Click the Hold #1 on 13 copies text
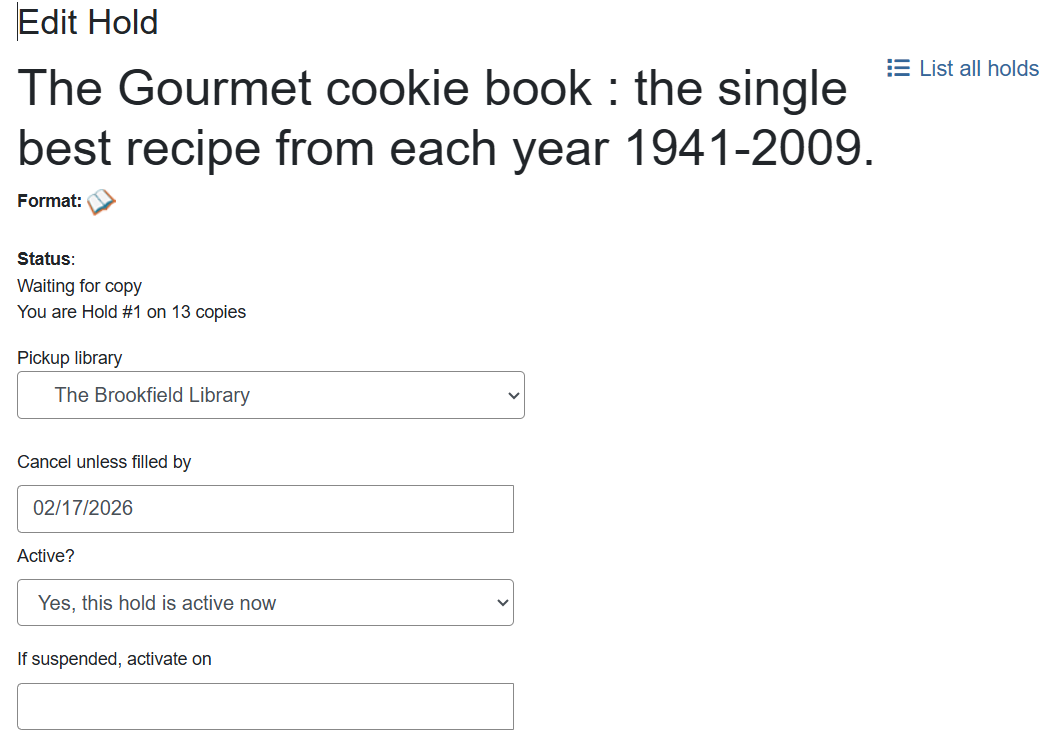1039x745 pixels. coord(131,312)
